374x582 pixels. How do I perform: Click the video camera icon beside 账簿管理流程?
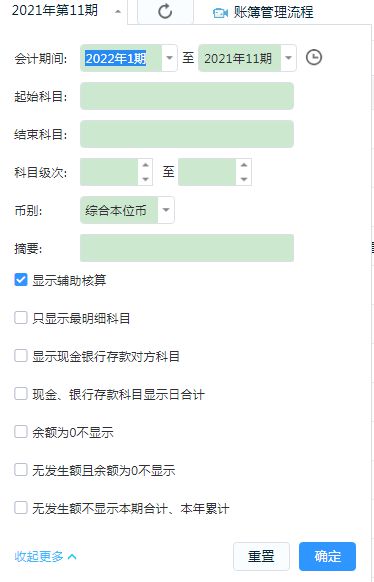pos(220,13)
